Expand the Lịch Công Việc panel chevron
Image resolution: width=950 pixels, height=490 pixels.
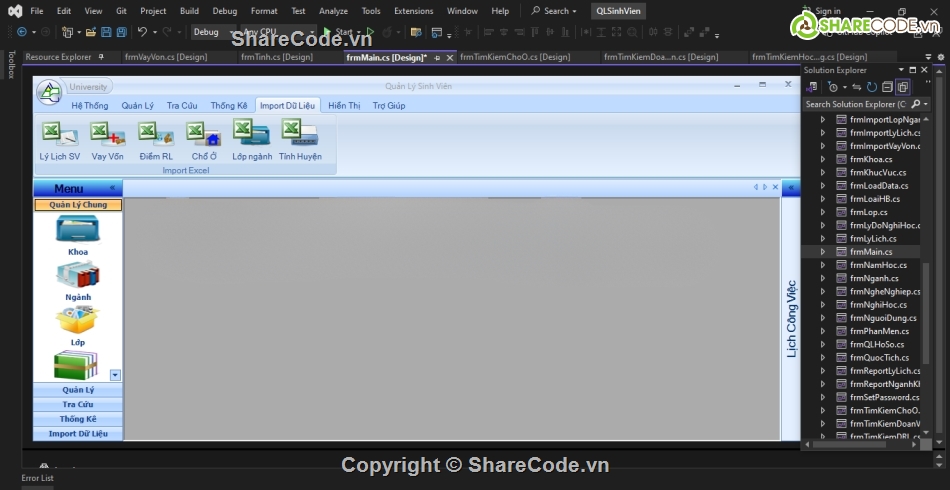(x=791, y=188)
